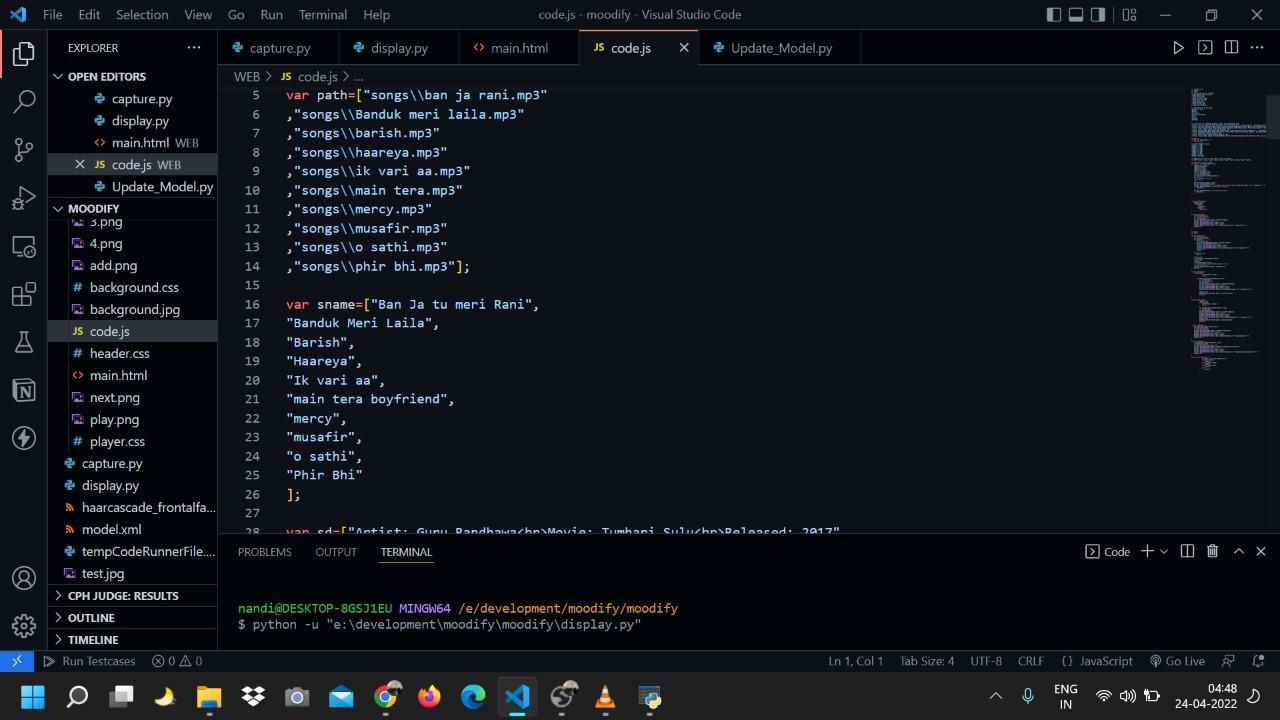Click the code minimap overview
Screen dimensions: 1280x720
1228,230
